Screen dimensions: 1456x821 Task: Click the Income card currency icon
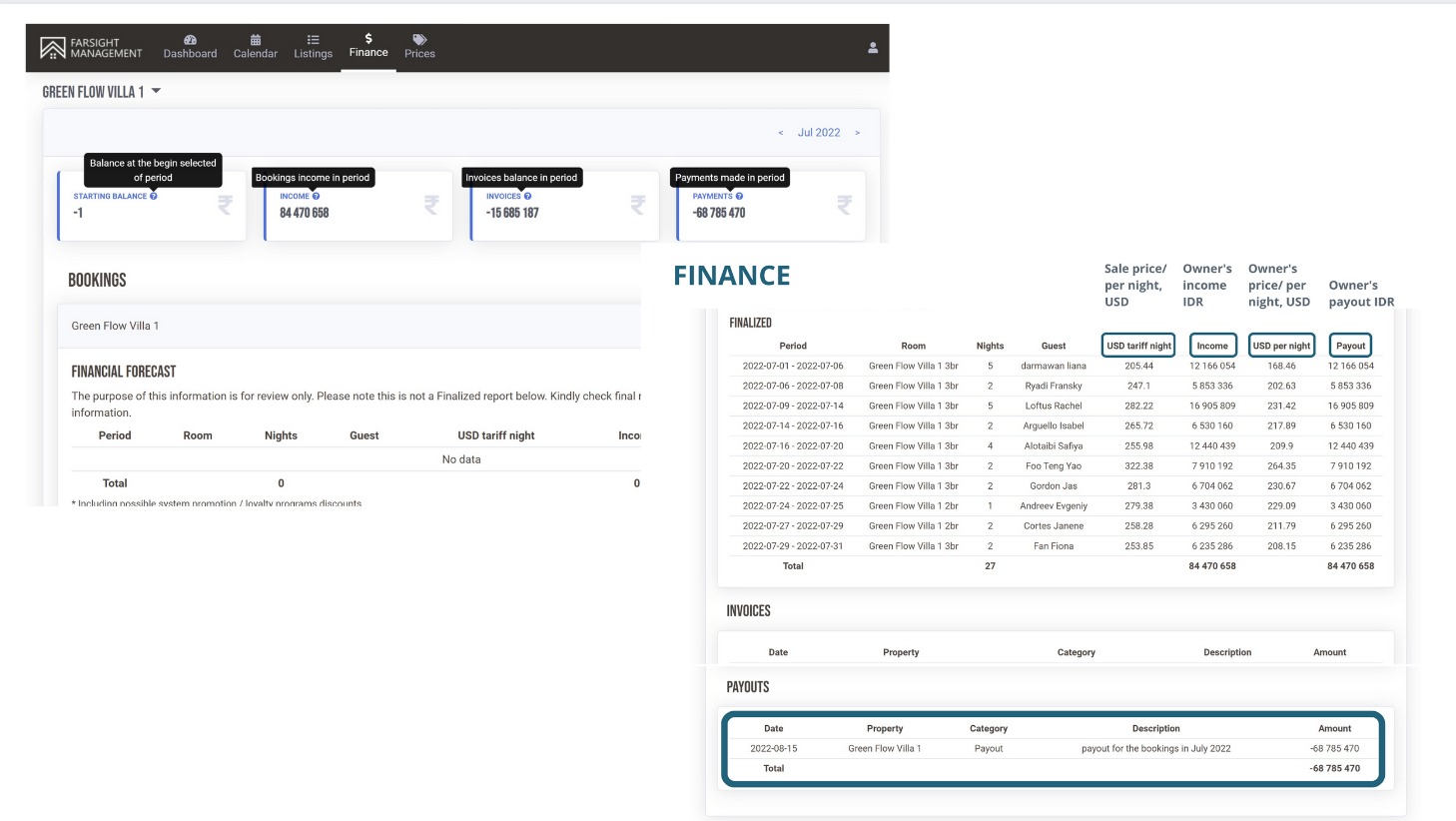pyautogui.click(x=431, y=205)
